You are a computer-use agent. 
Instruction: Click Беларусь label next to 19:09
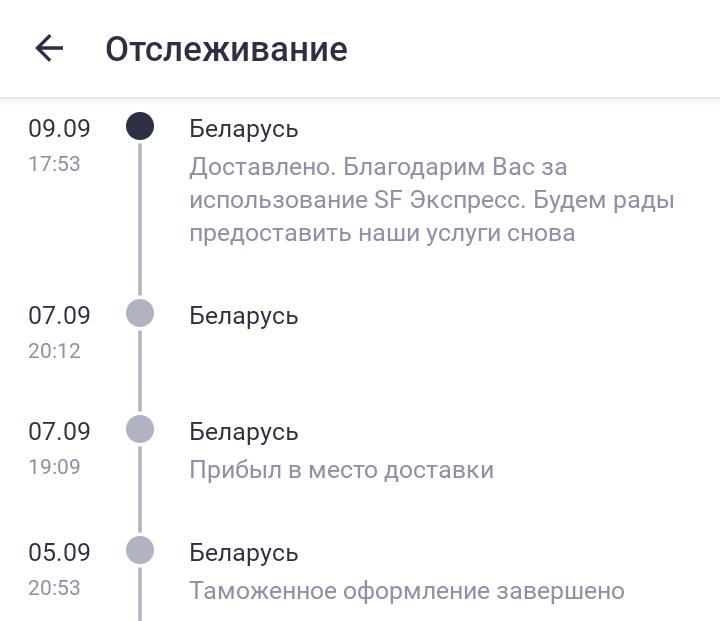tap(244, 432)
